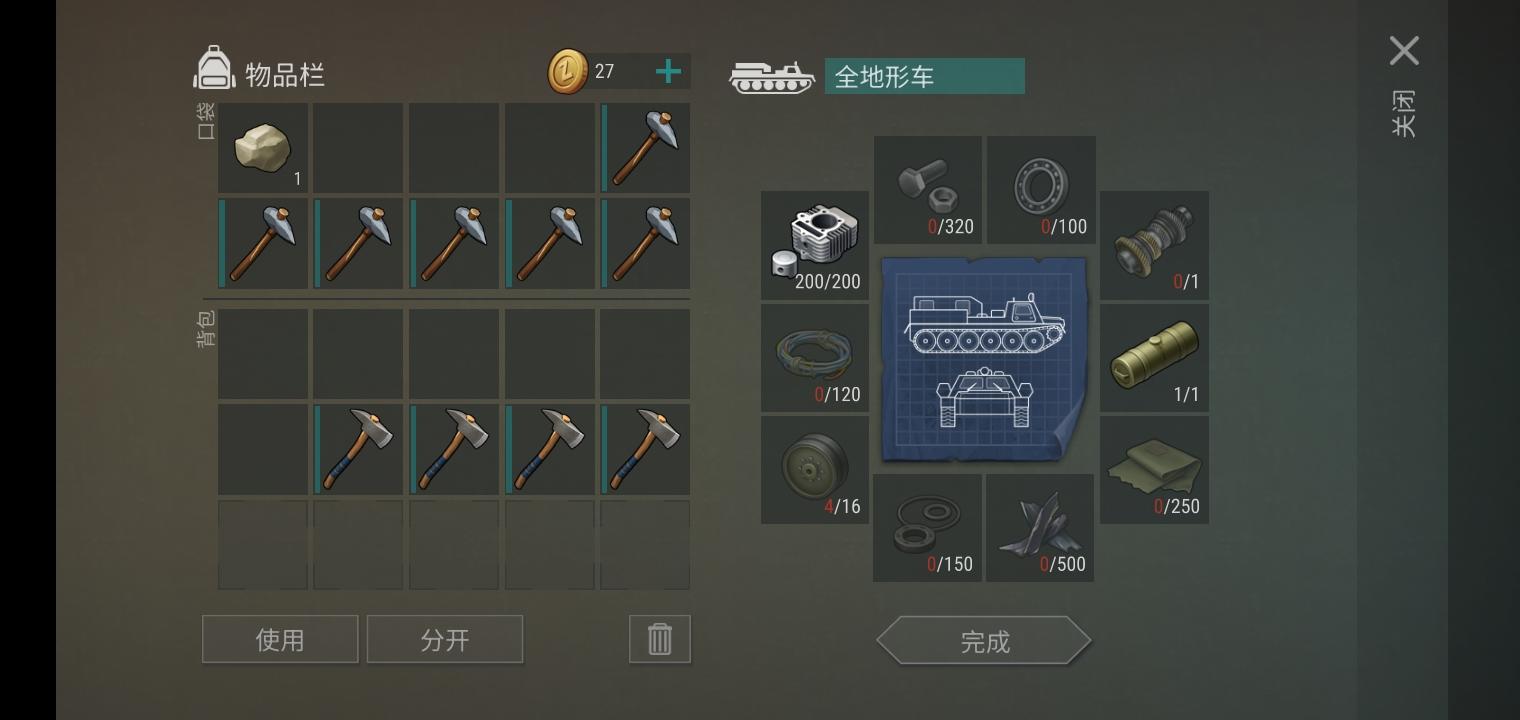The image size is (1520, 720).
Task: Click the 完成 finish button
Action: [x=984, y=641]
